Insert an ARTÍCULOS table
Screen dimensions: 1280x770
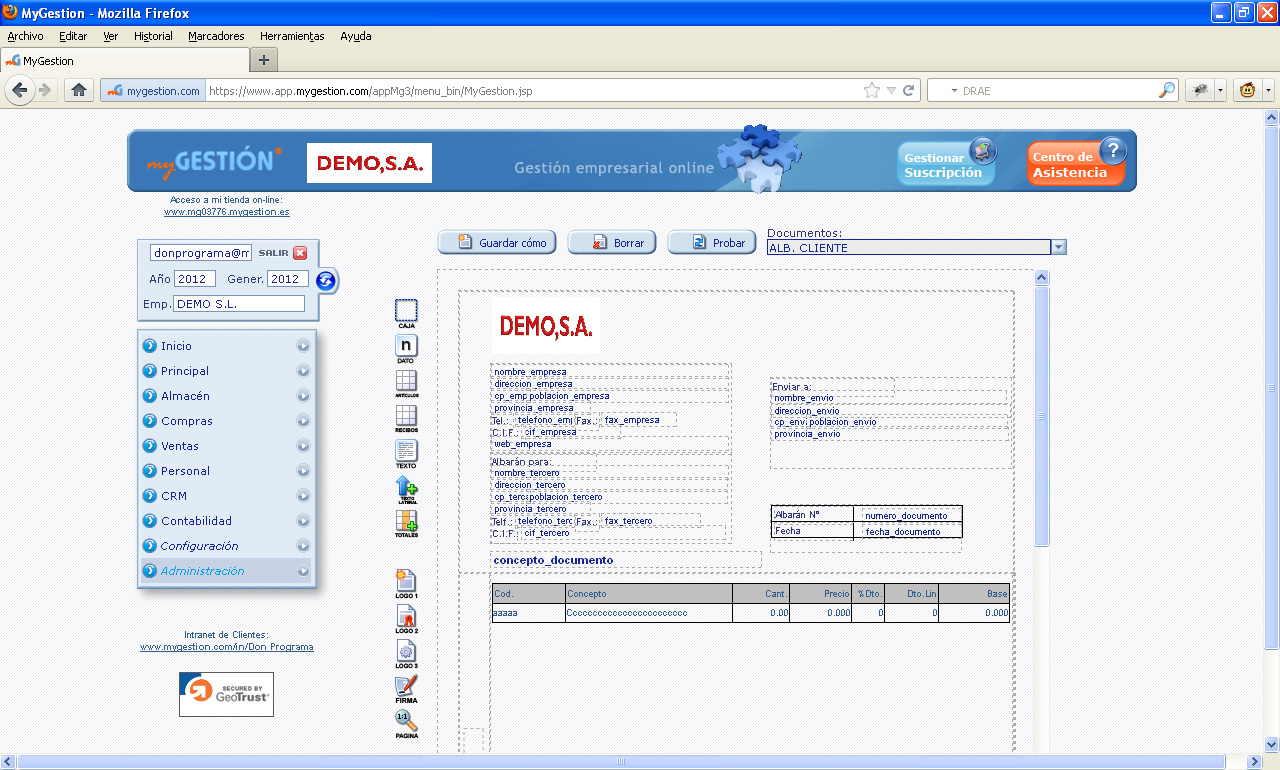click(406, 384)
